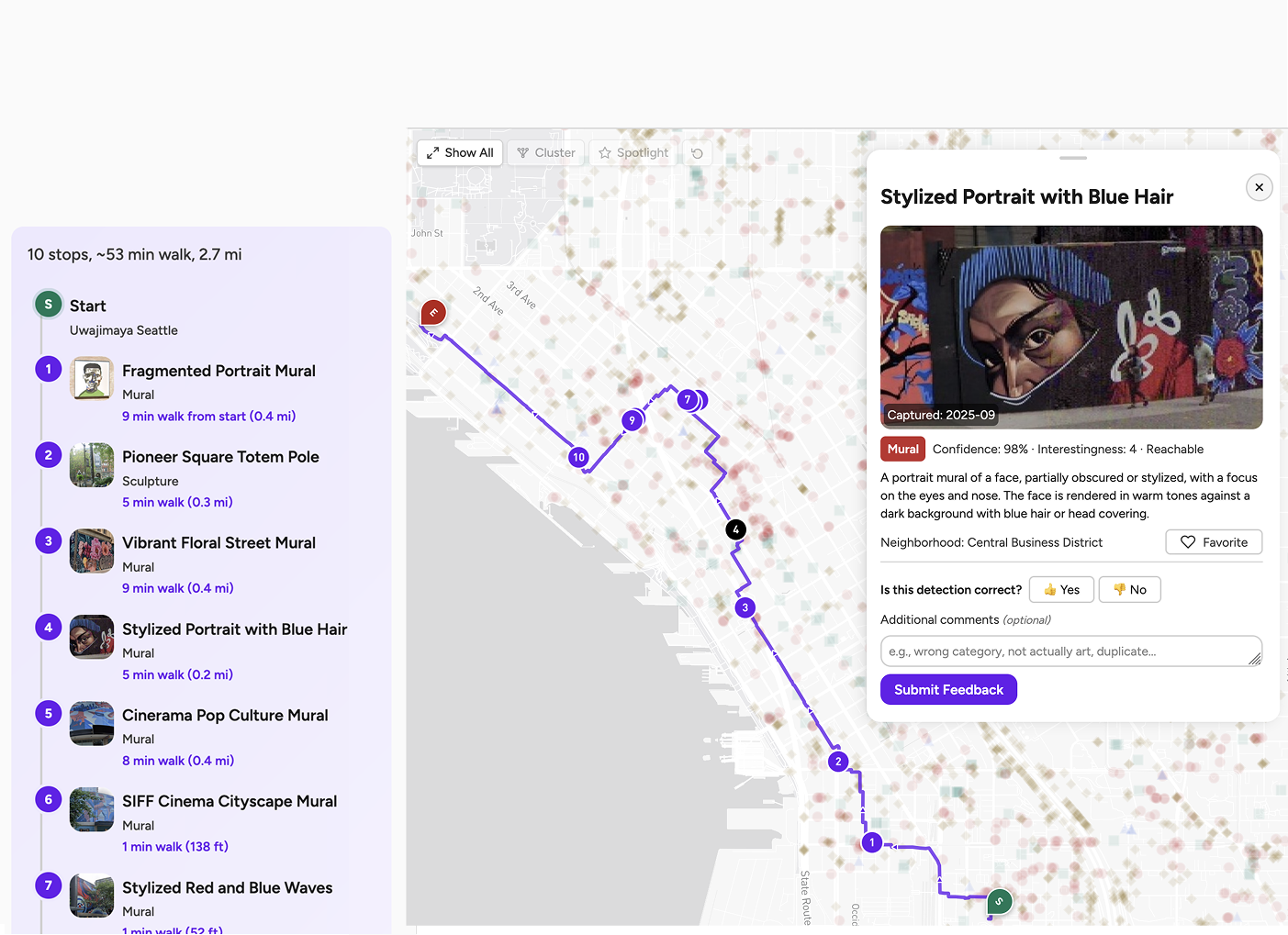Click the Show All map button
This screenshot has width=1288, height=935.
460,153
